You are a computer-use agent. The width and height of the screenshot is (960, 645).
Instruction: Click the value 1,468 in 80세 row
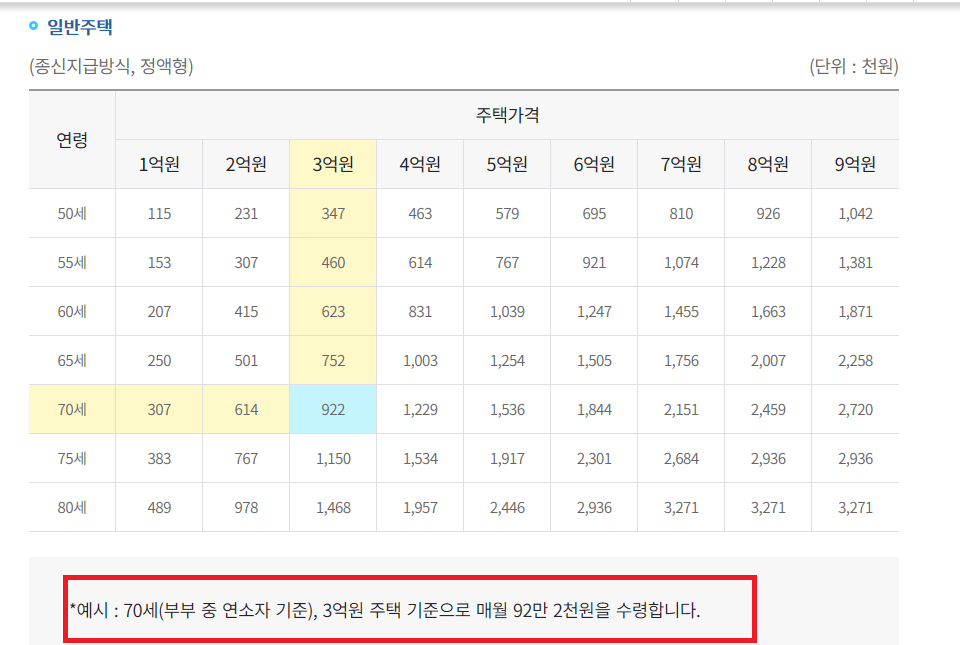(333, 507)
